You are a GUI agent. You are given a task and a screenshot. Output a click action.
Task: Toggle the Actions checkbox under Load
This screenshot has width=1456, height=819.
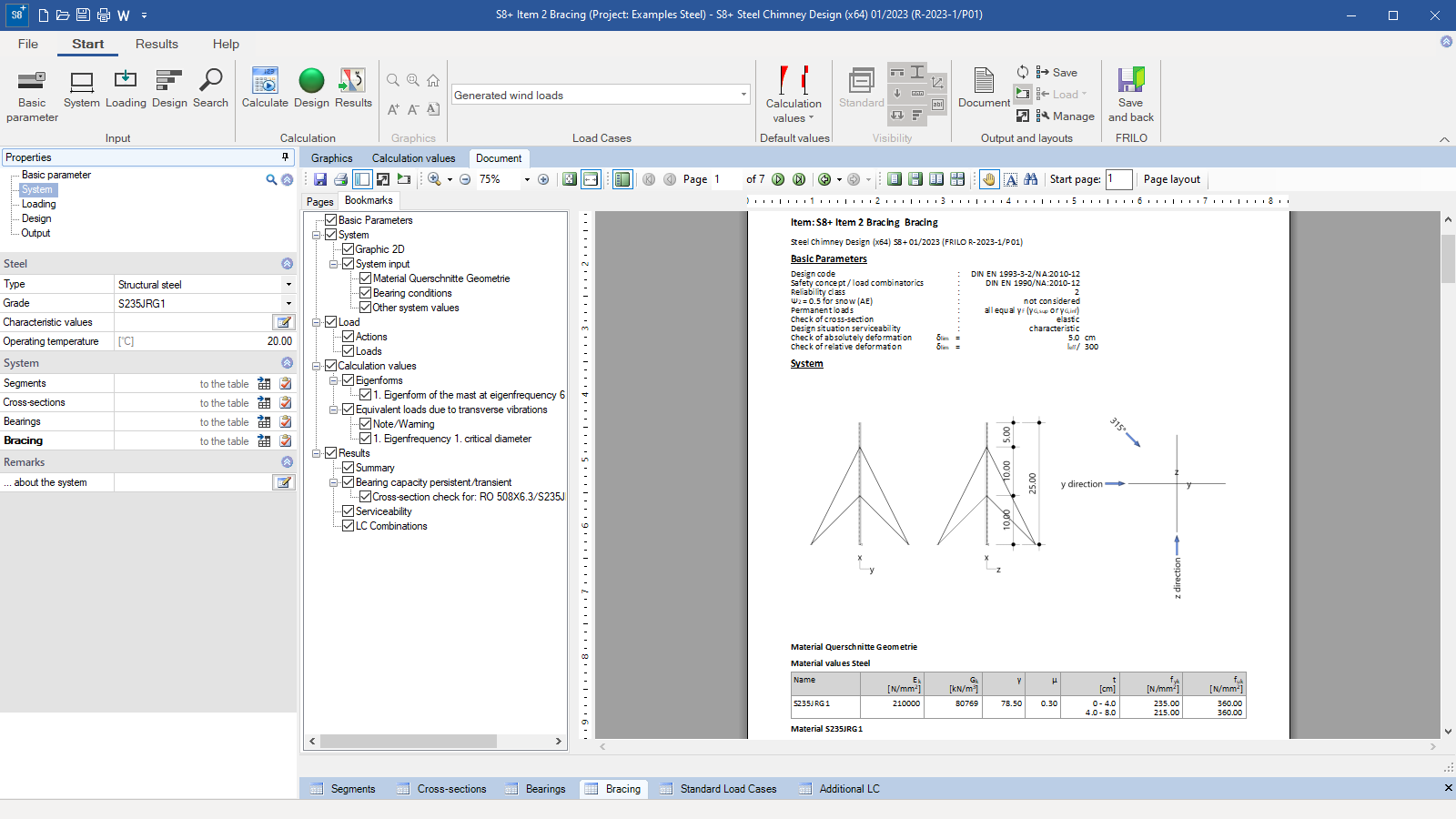[348, 337]
